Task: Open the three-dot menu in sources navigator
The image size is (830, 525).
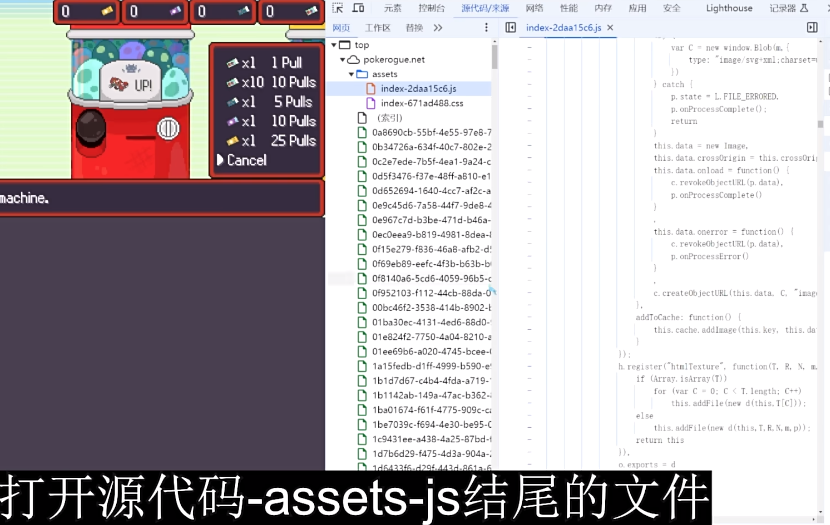Action: [x=486, y=28]
